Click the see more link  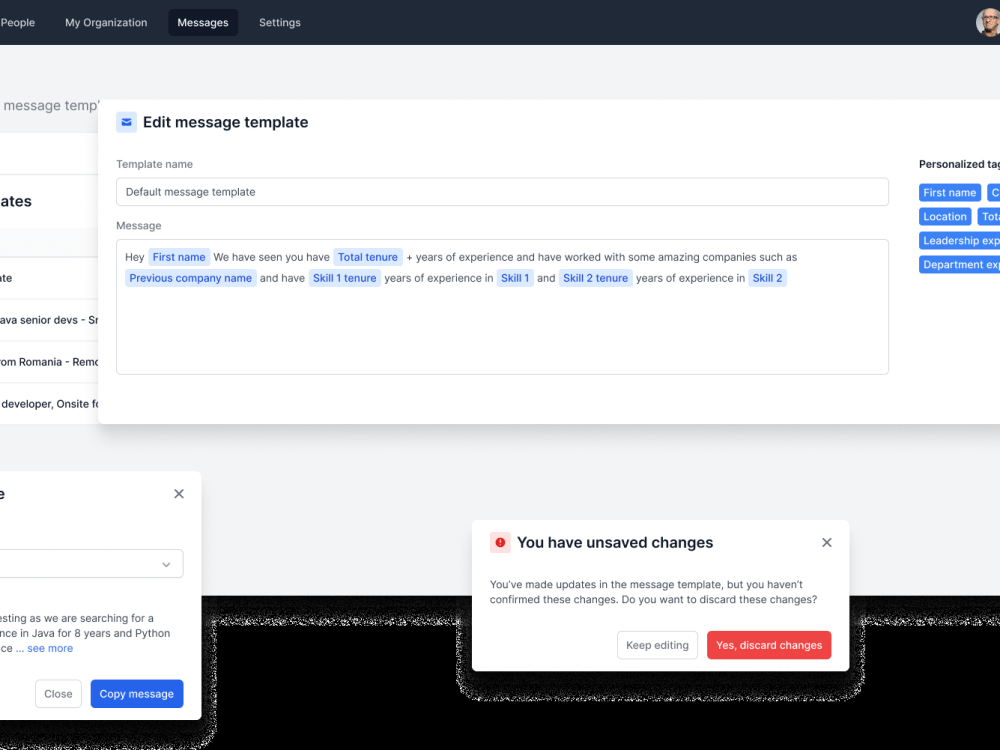50,648
